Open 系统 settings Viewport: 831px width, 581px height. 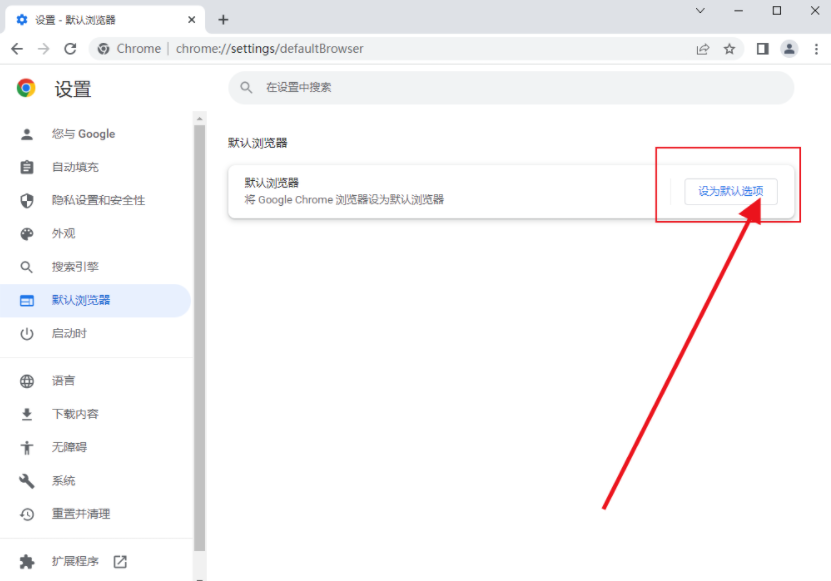95,481
